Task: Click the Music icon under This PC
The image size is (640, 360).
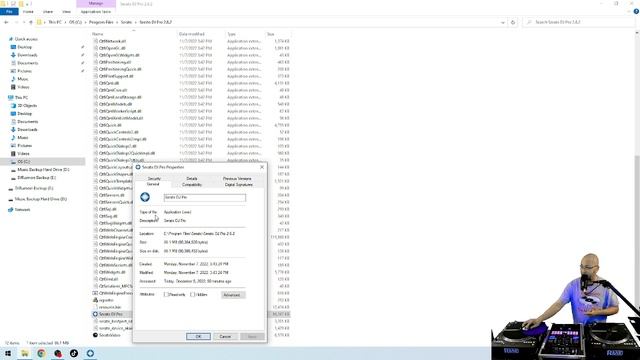Action: [13, 138]
